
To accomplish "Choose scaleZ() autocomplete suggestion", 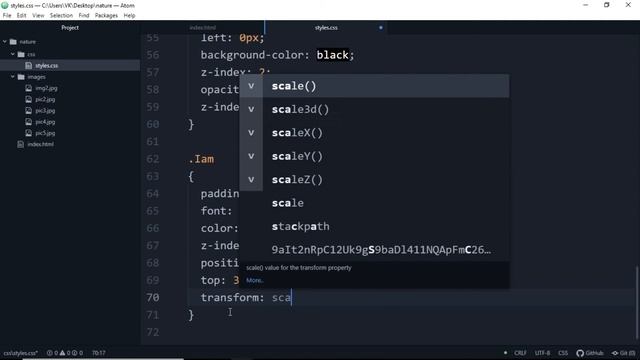I will [x=374, y=180].
